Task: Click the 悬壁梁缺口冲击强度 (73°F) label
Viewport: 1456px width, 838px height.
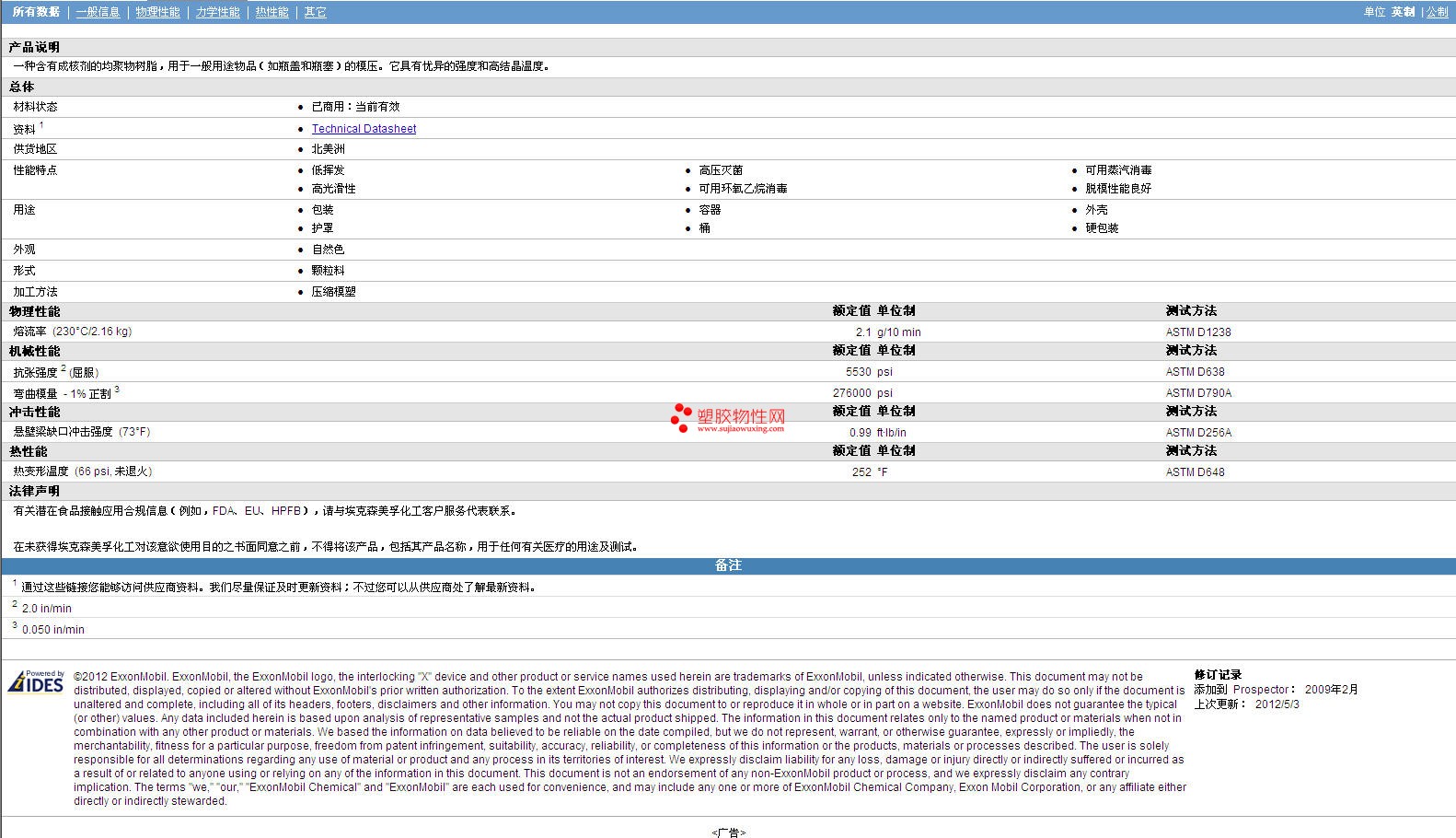Action: click(x=81, y=432)
